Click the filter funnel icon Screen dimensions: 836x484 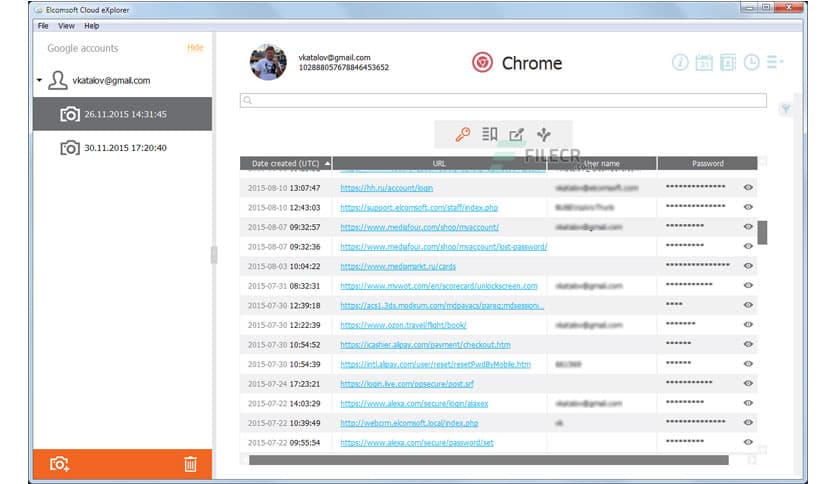[x=785, y=109]
